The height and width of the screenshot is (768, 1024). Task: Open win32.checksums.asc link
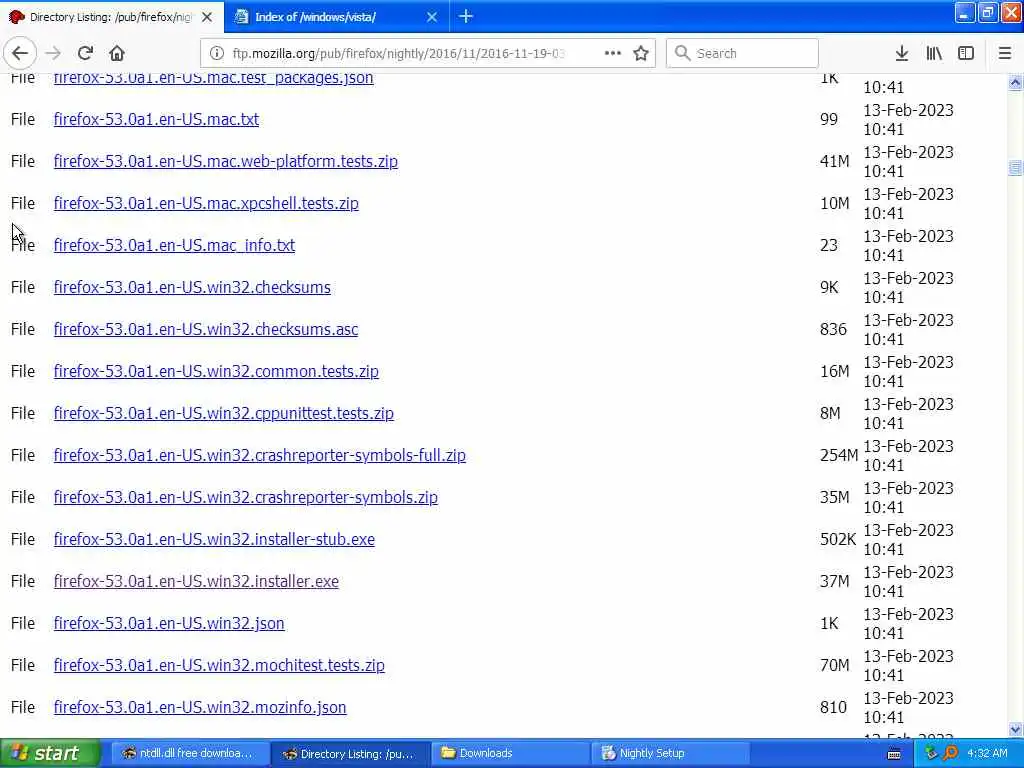coord(206,329)
